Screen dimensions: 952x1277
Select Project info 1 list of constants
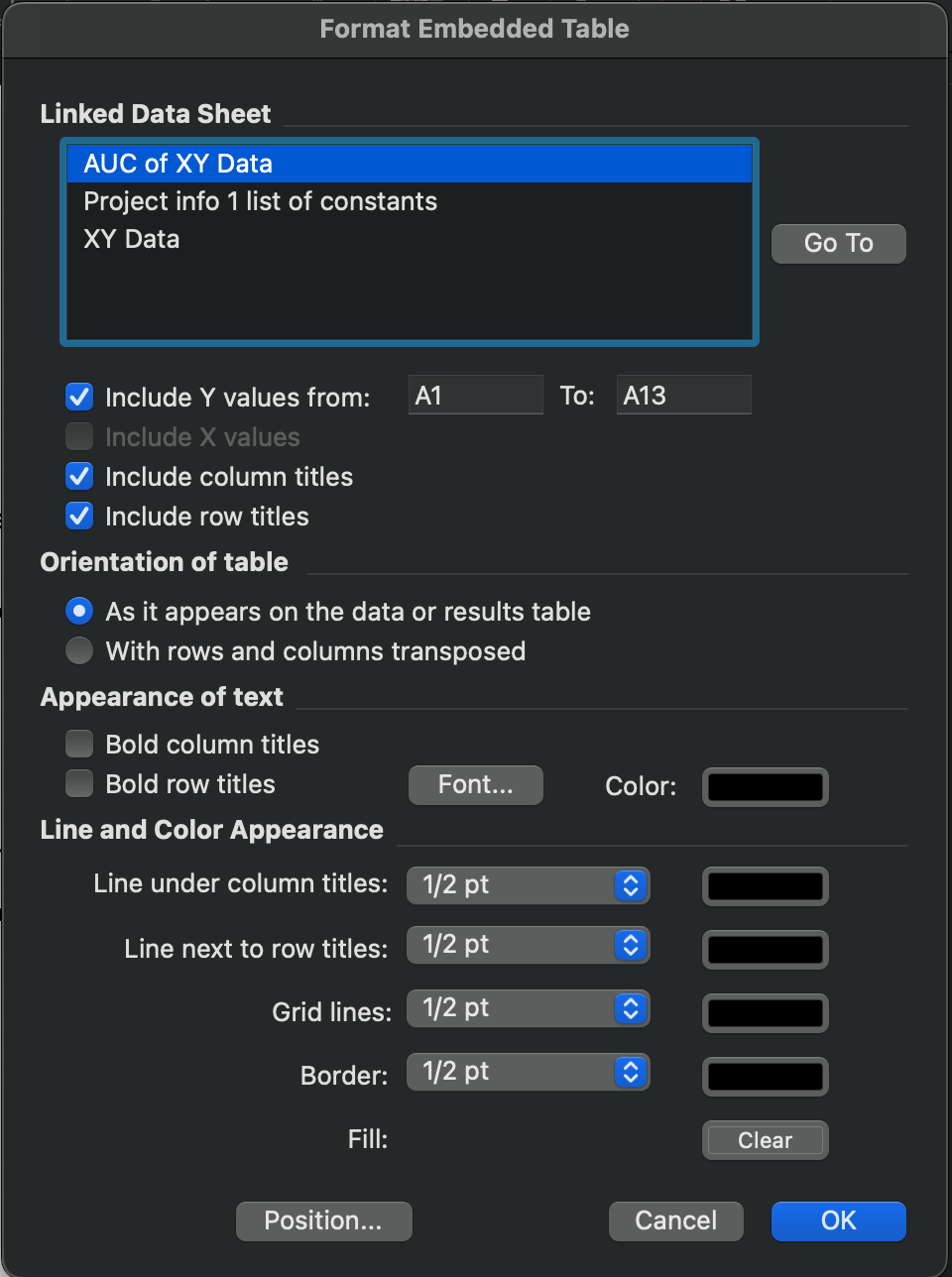(260, 201)
